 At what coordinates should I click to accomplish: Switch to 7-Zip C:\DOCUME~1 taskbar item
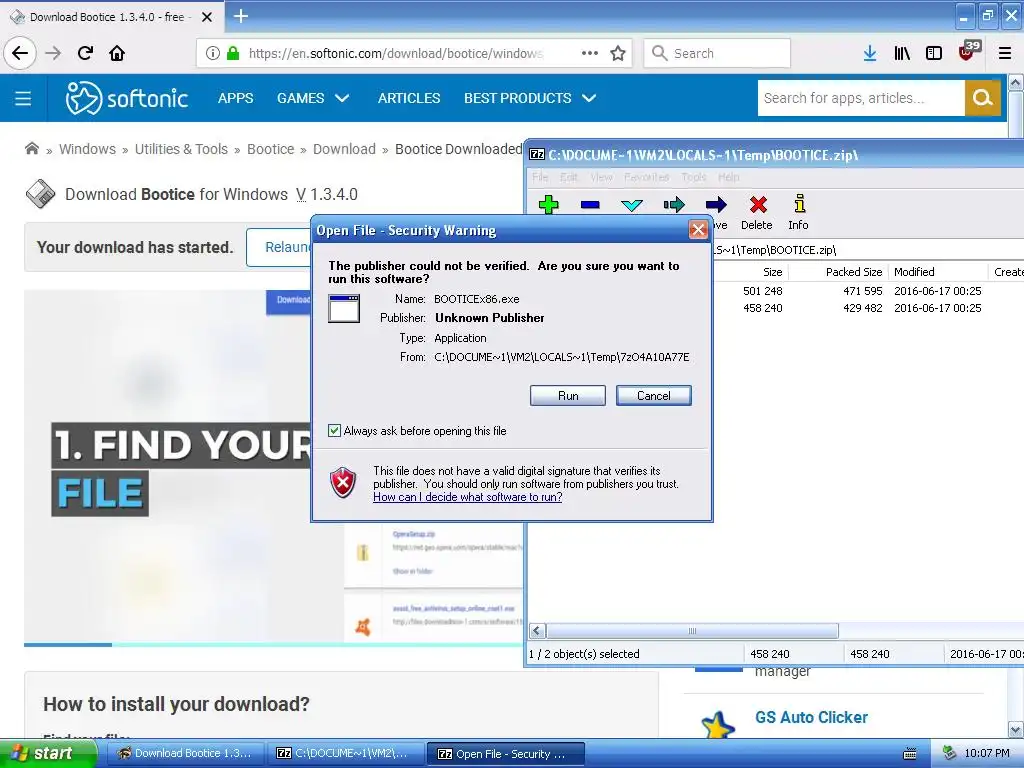[x=345, y=754]
